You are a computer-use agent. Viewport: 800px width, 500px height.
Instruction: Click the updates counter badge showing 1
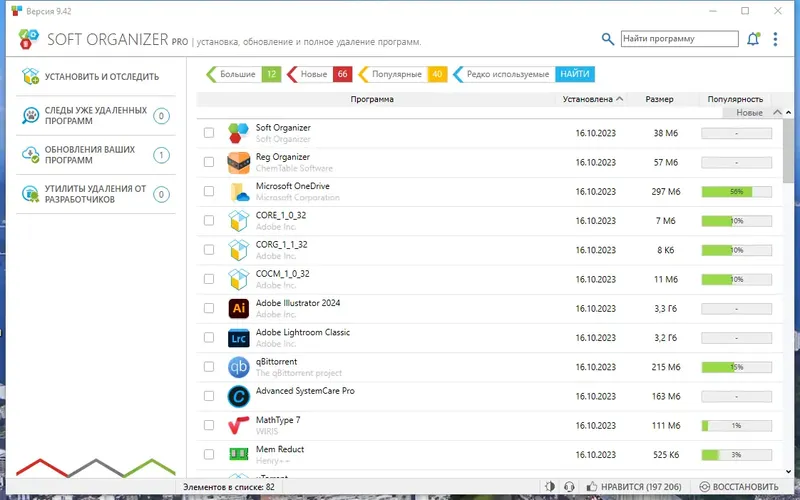(x=161, y=155)
